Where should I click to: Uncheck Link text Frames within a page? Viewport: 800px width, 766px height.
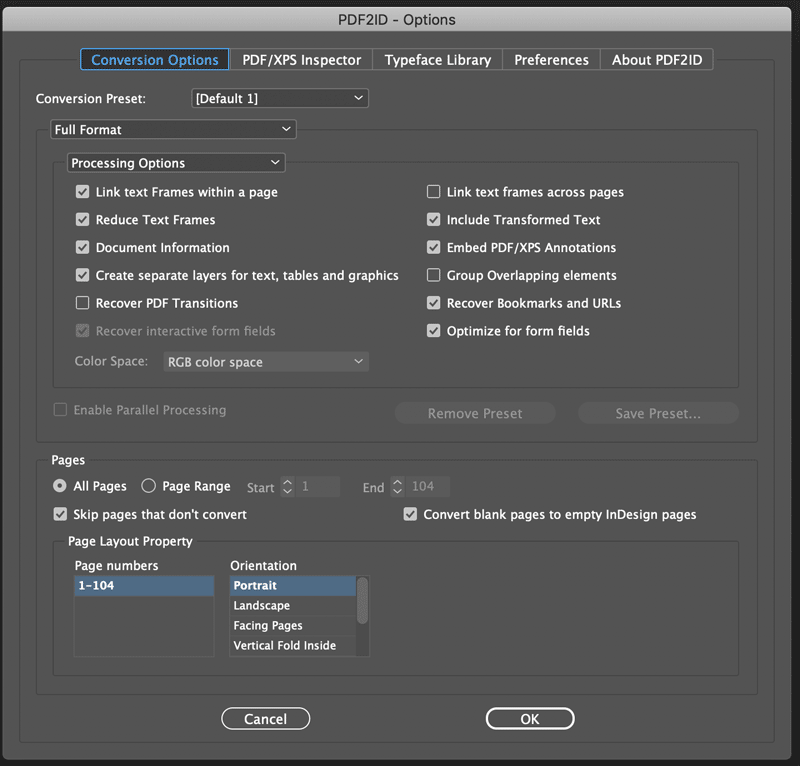click(x=83, y=192)
